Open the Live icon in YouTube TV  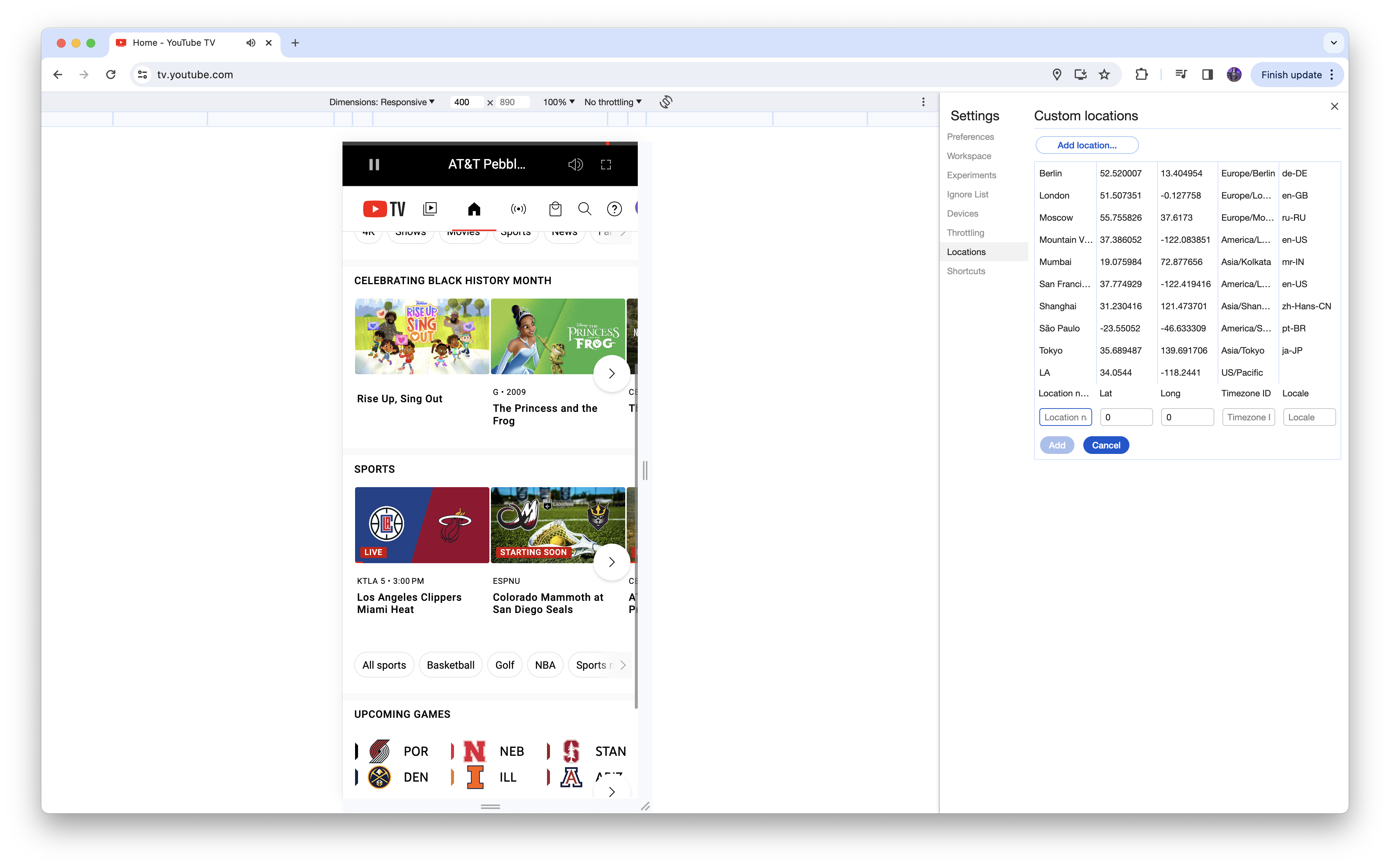(x=518, y=209)
